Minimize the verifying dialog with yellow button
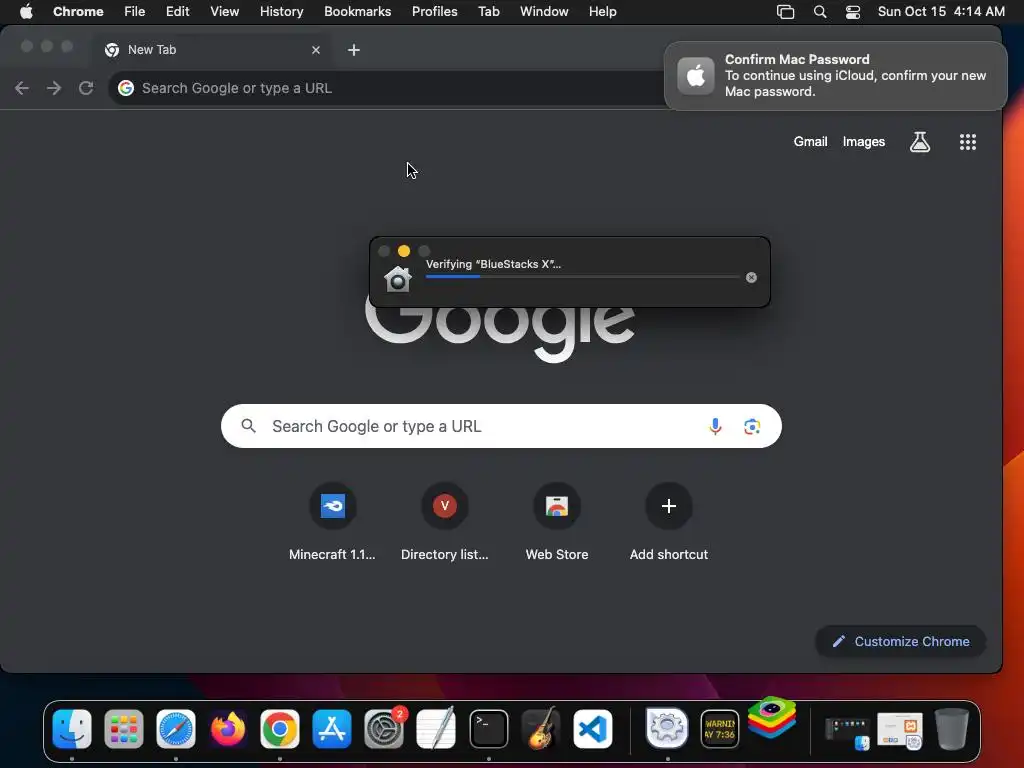The width and height of the screenshot is (1024, 768). [x=404, y=251]
